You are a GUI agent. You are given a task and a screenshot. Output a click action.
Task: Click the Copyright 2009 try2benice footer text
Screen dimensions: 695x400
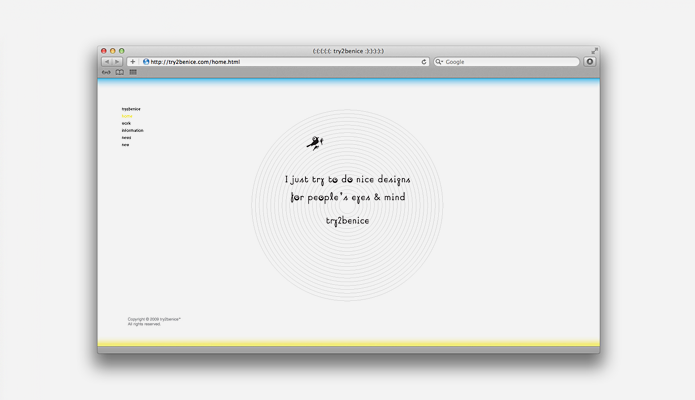(154, 319)
